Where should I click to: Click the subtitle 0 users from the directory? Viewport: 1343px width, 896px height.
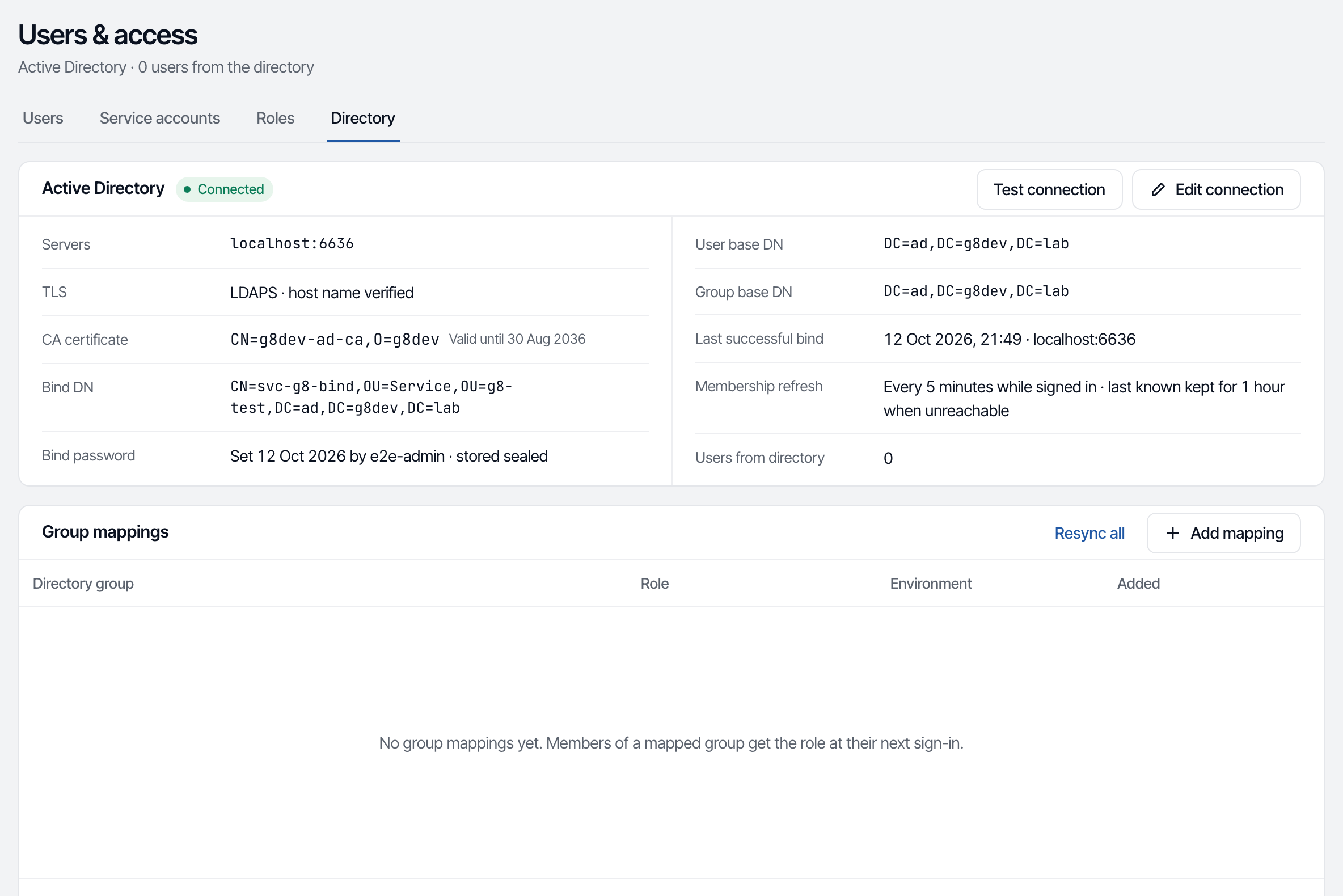click(x=226, y=67)
